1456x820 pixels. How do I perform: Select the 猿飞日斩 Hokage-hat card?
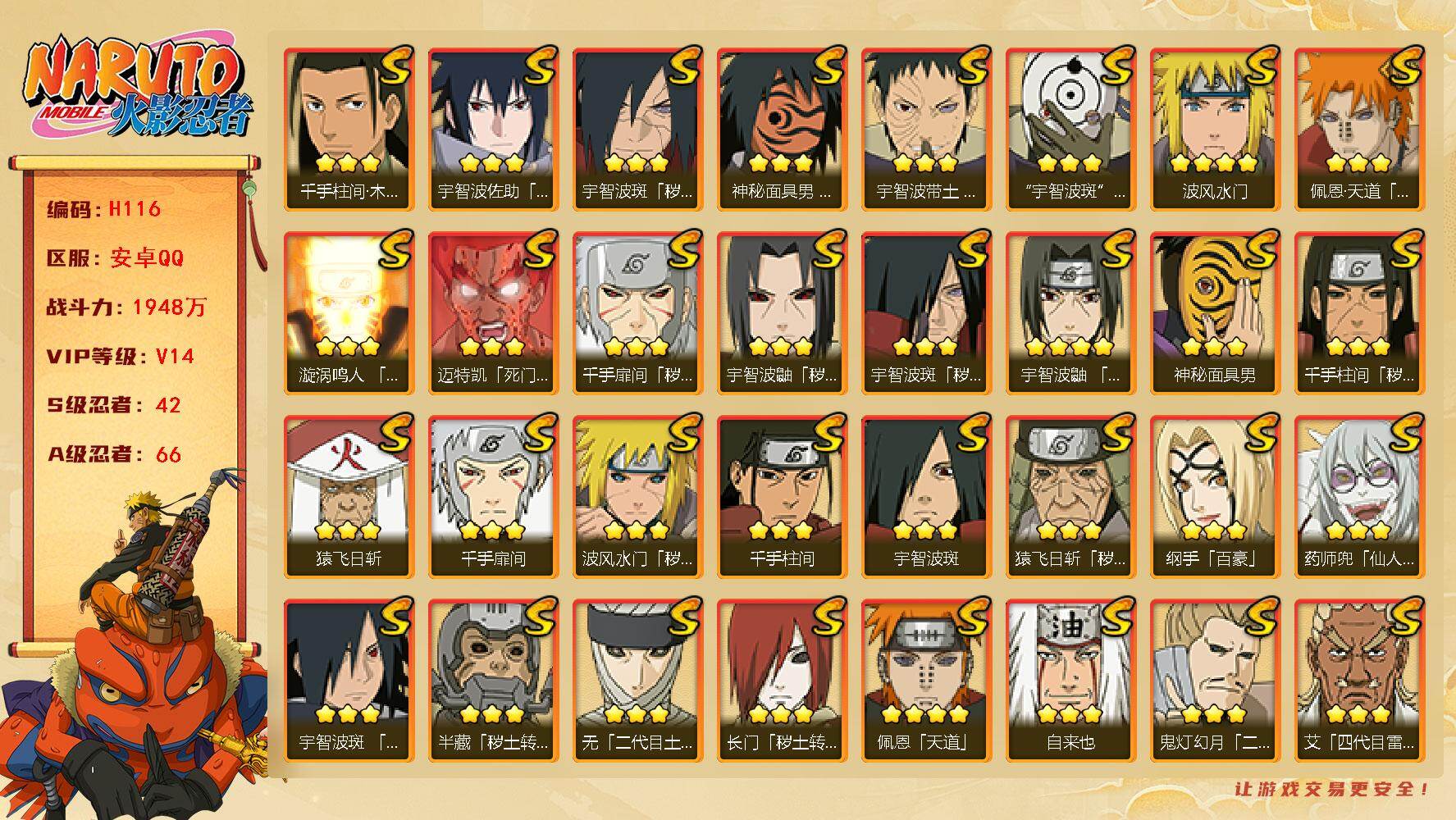tap(349, 497)
